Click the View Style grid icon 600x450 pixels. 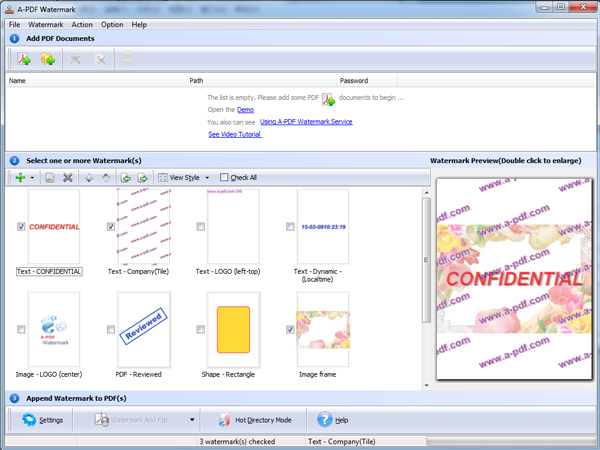[163, 178]
